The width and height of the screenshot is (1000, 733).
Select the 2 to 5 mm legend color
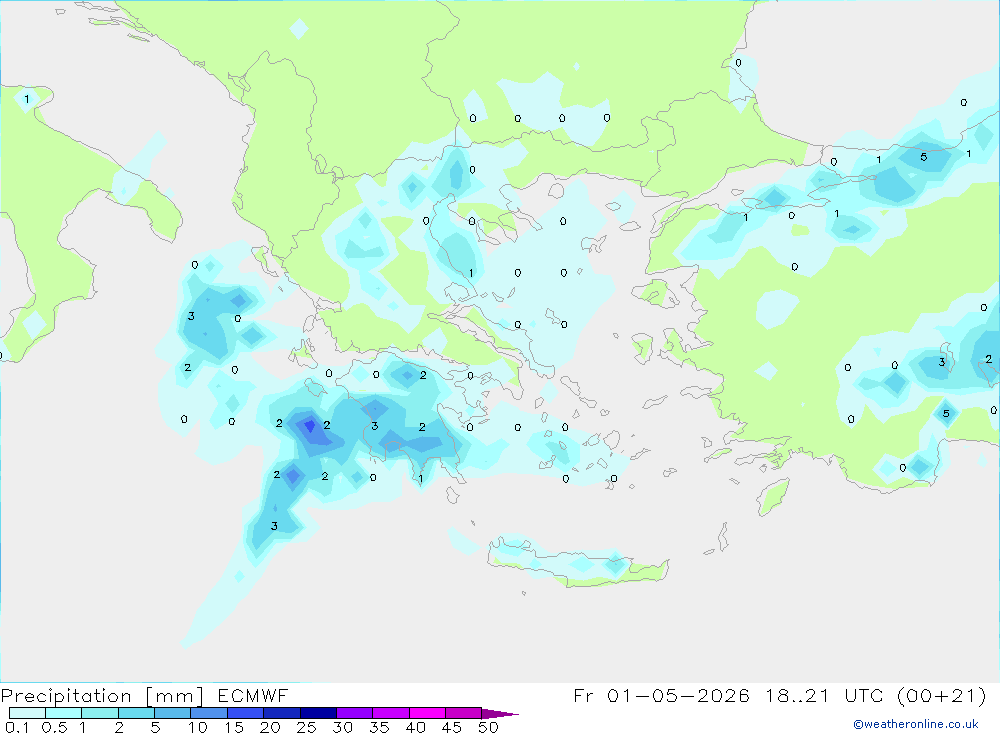(136, 713)
